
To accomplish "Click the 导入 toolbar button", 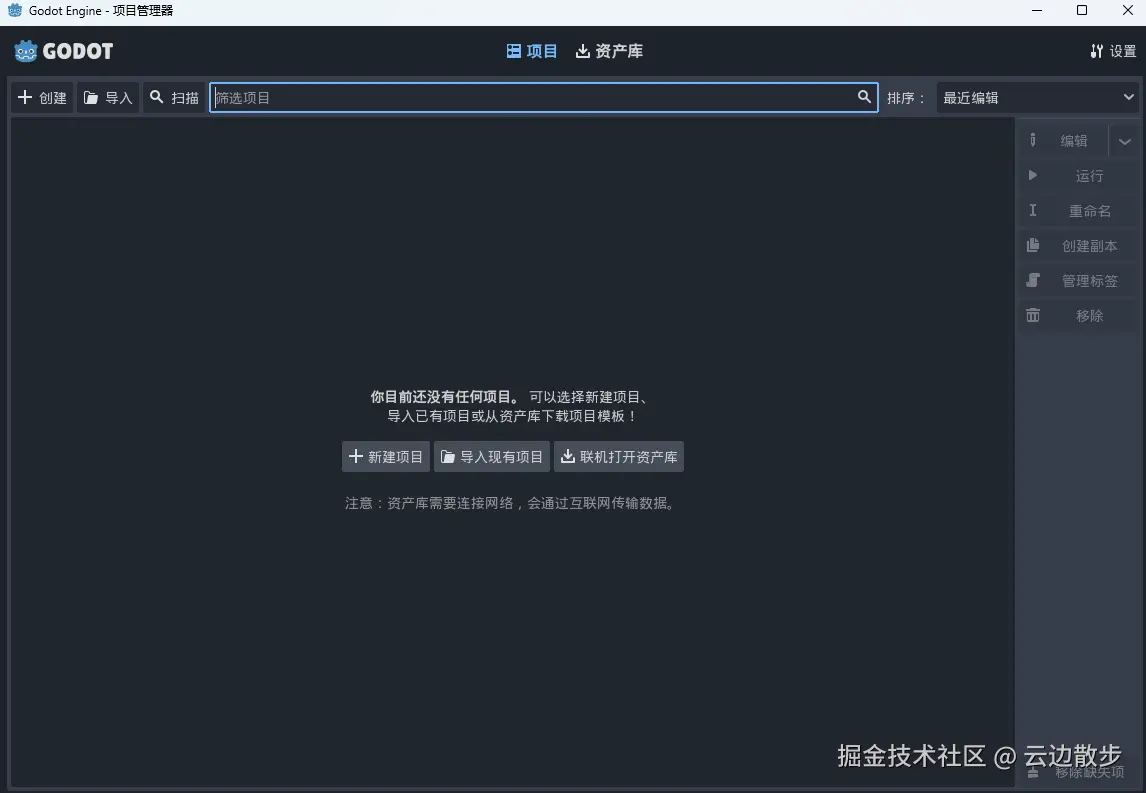I will click(107, 98).
